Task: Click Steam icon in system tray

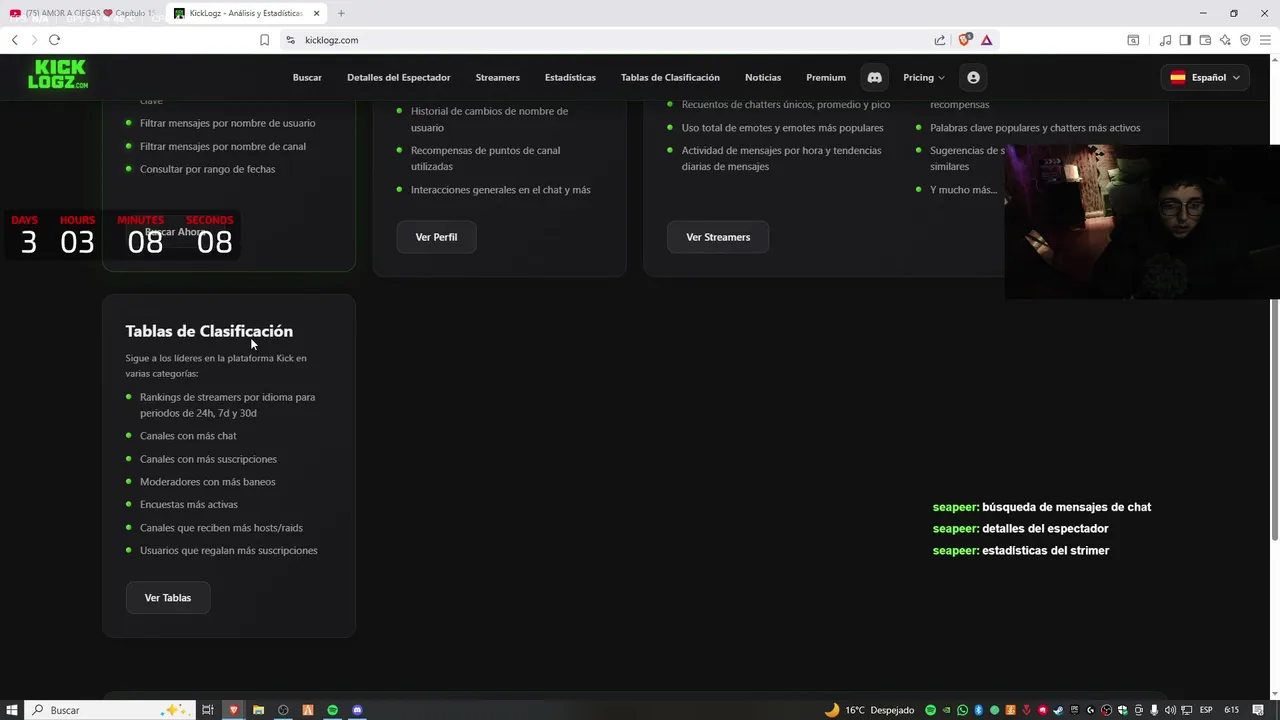Action: pyautogui.click(x=1058, y=710)
